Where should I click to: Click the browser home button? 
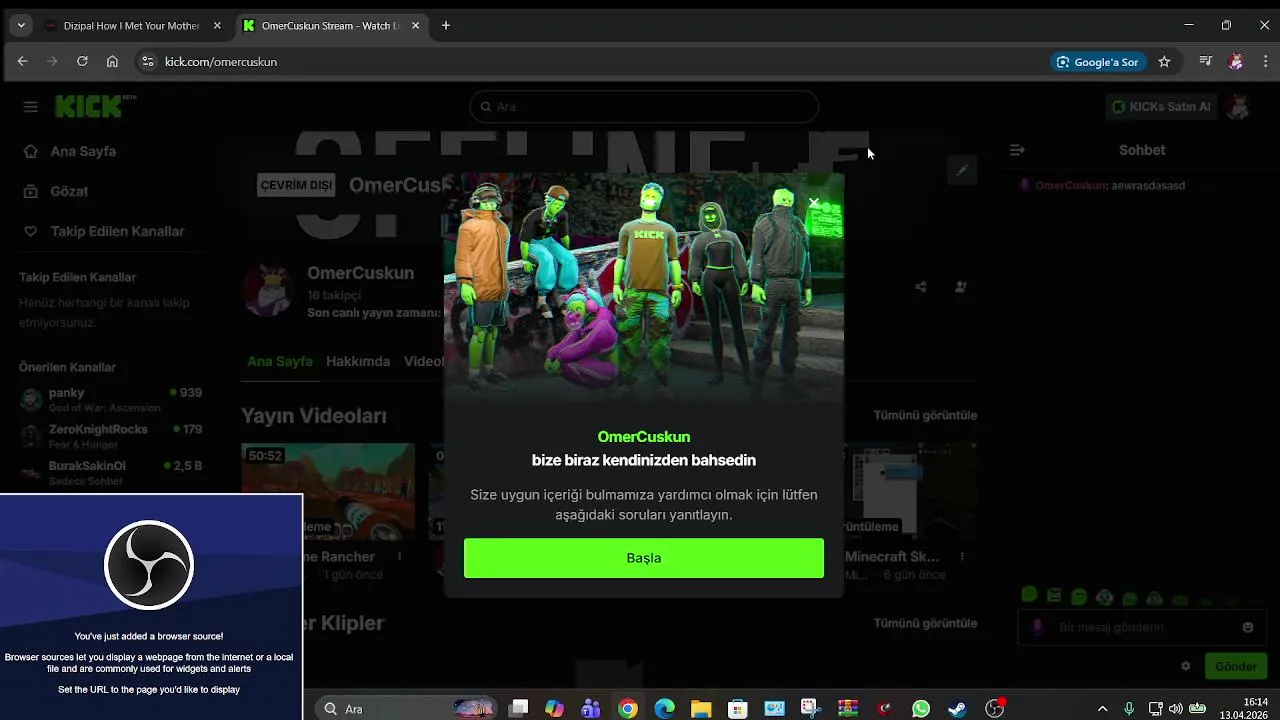pos(112,61)
